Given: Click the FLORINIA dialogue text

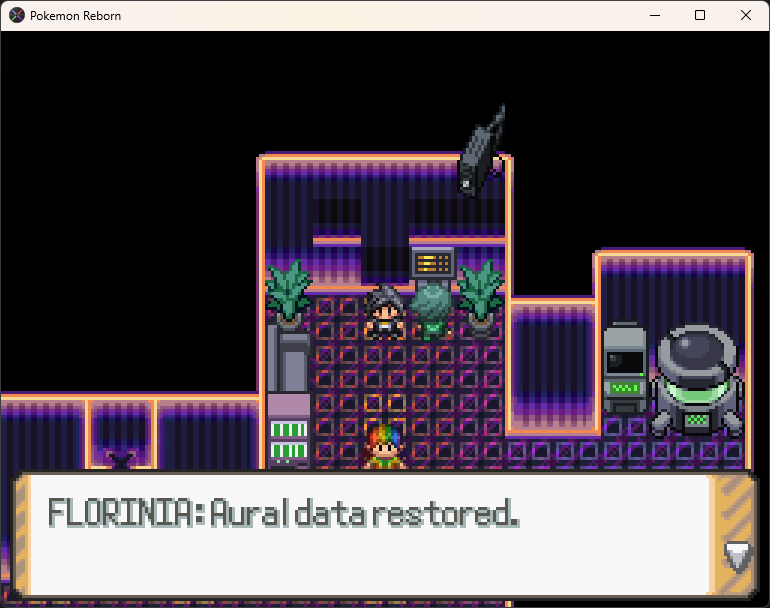Looking at the screenshot, I should [x=283, y=513].
